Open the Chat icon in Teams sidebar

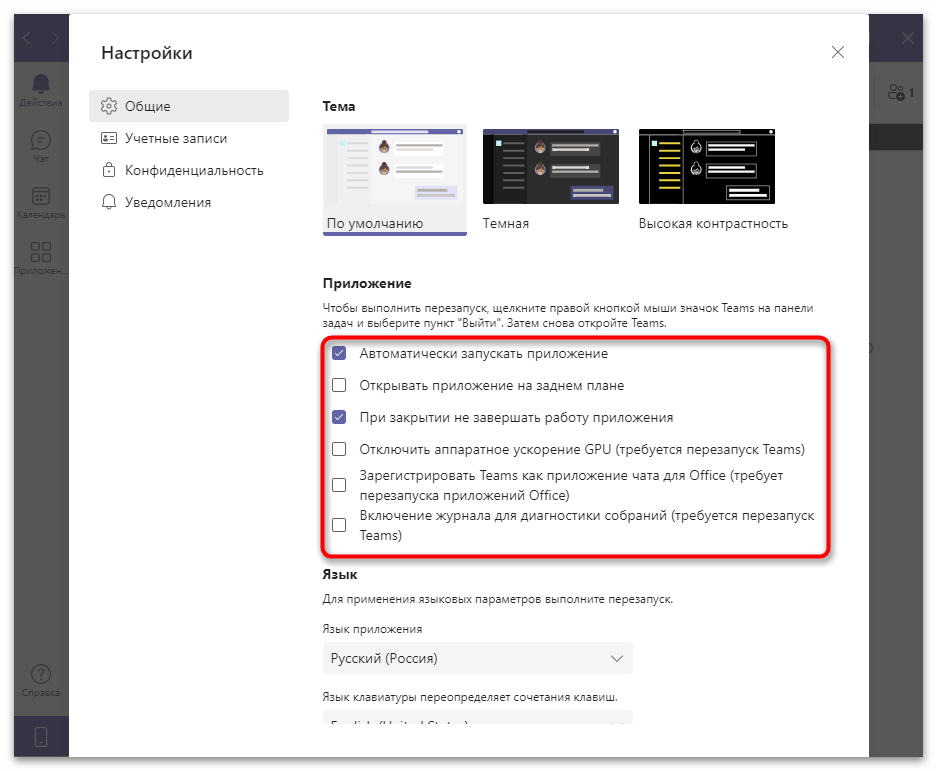tap(41, 140)
